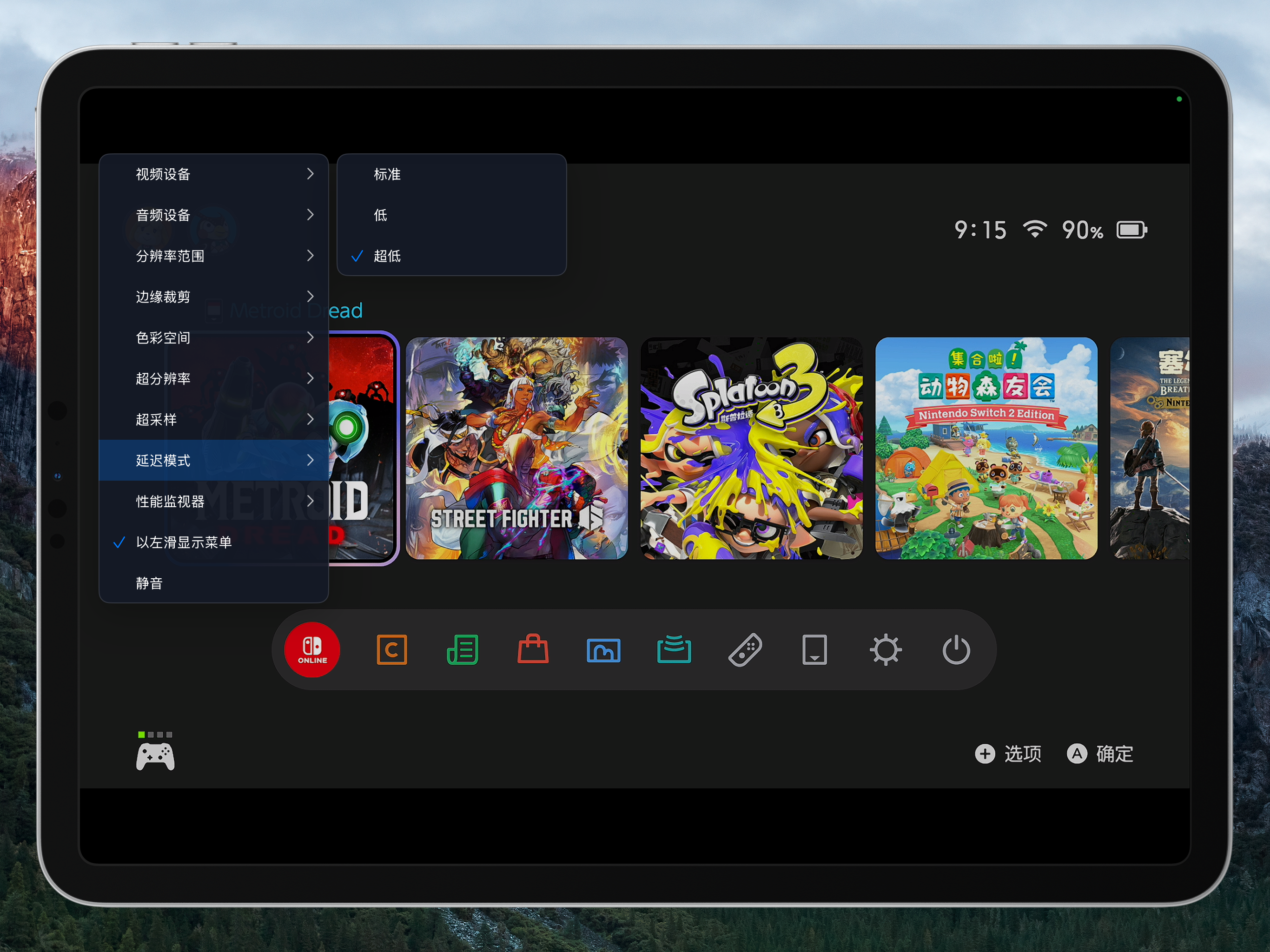Screen dimensions: 1270x952
Task: Expand the 色彩空间 submenu chevron
Action: (310, 337)
